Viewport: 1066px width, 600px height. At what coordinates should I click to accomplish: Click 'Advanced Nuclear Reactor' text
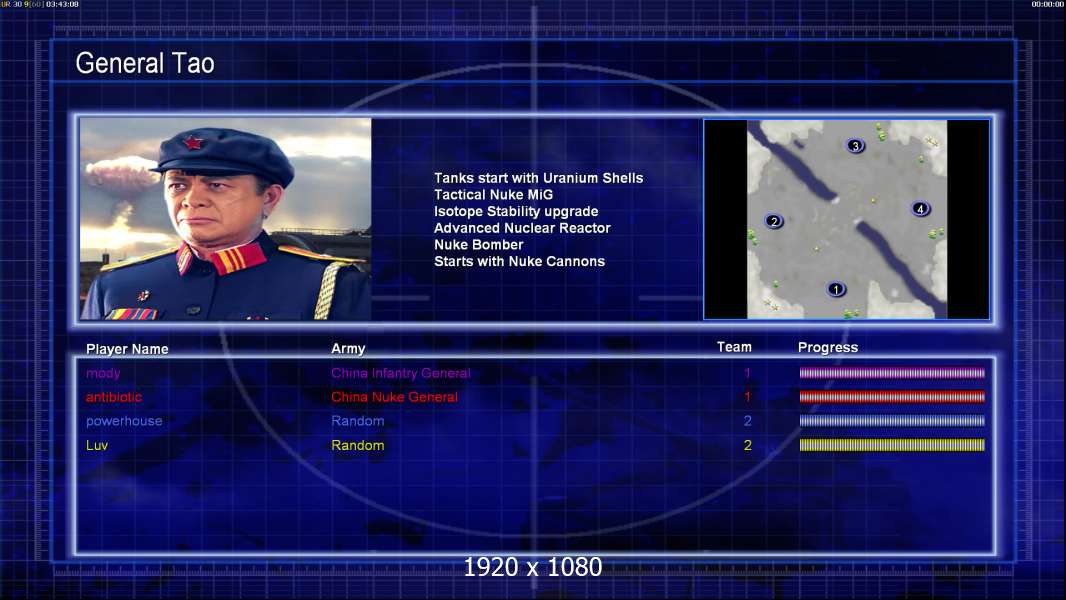tap(522, 228)
